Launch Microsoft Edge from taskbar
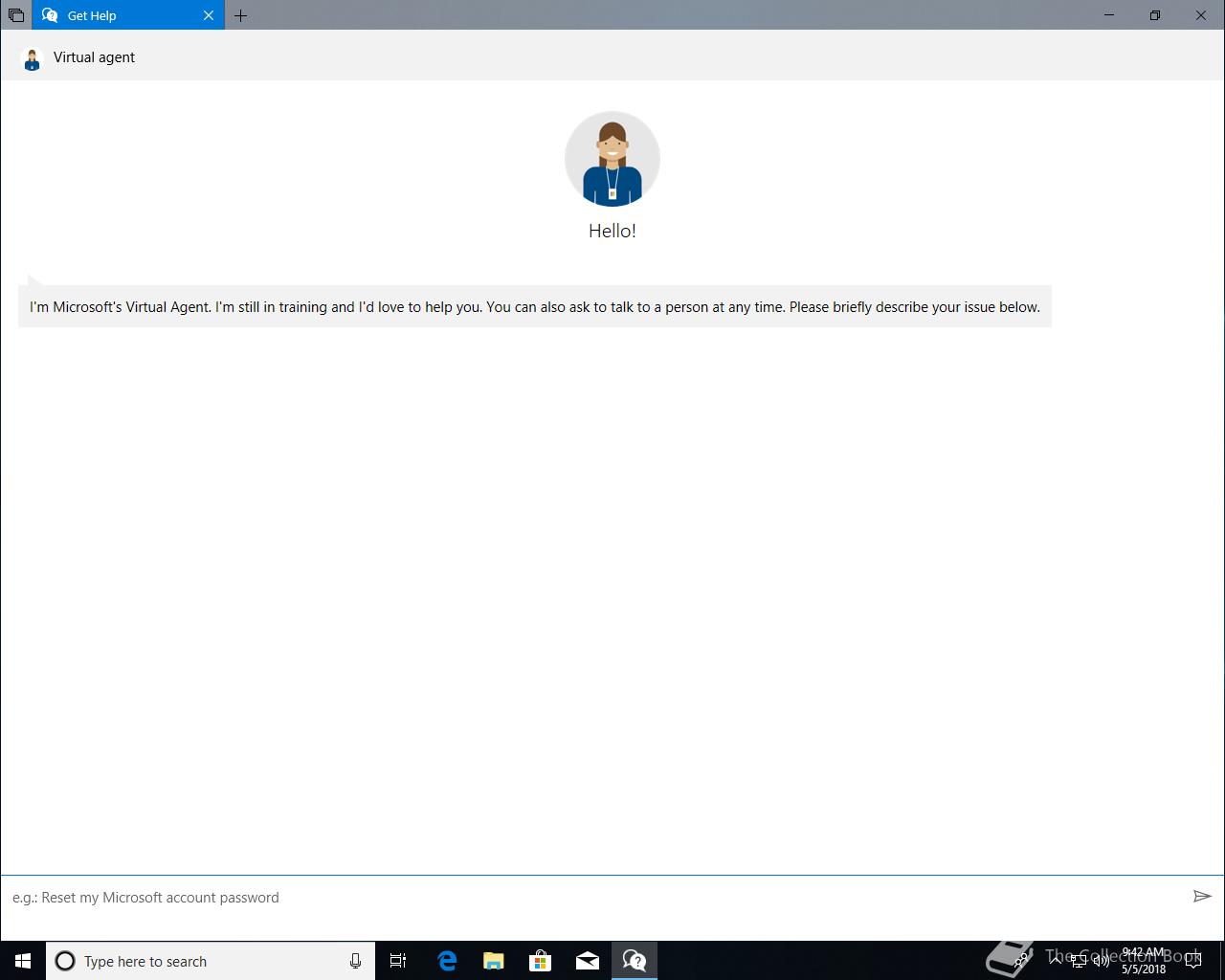This screenshot has width=1225, height=980. (446, 961)
